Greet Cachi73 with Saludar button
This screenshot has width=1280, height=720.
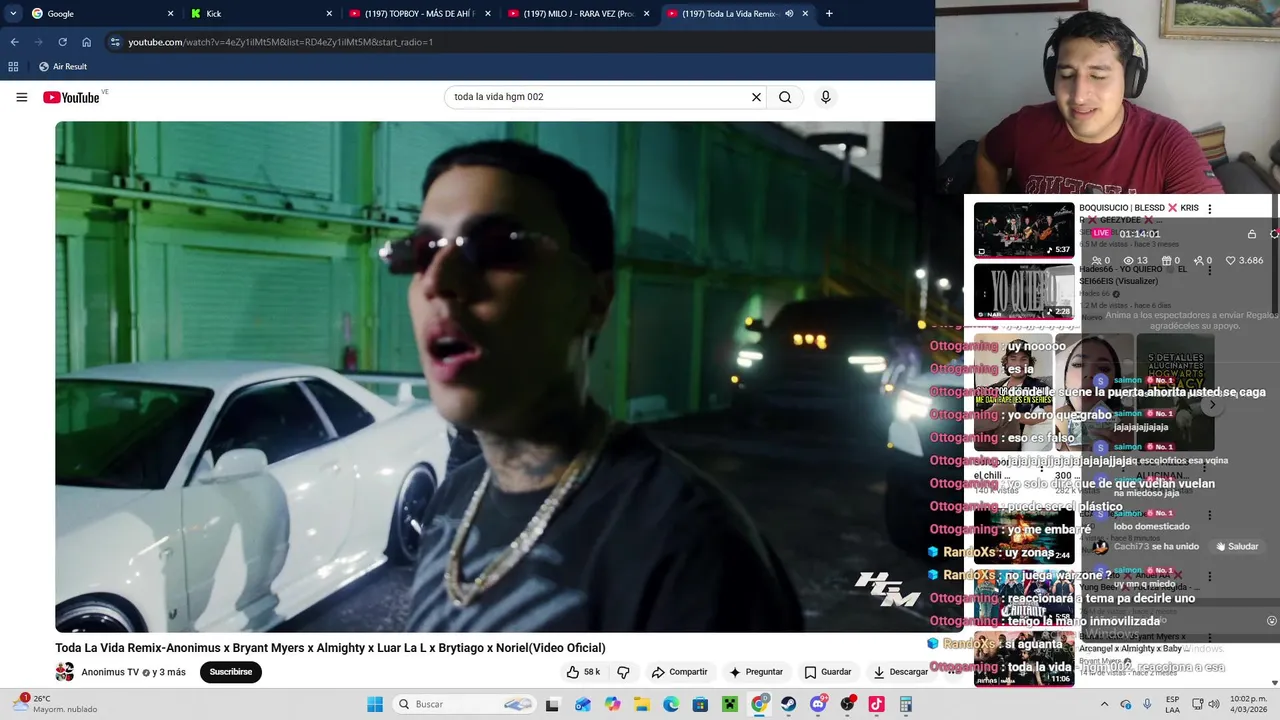pyautogui.click(x=1237, y=547)
